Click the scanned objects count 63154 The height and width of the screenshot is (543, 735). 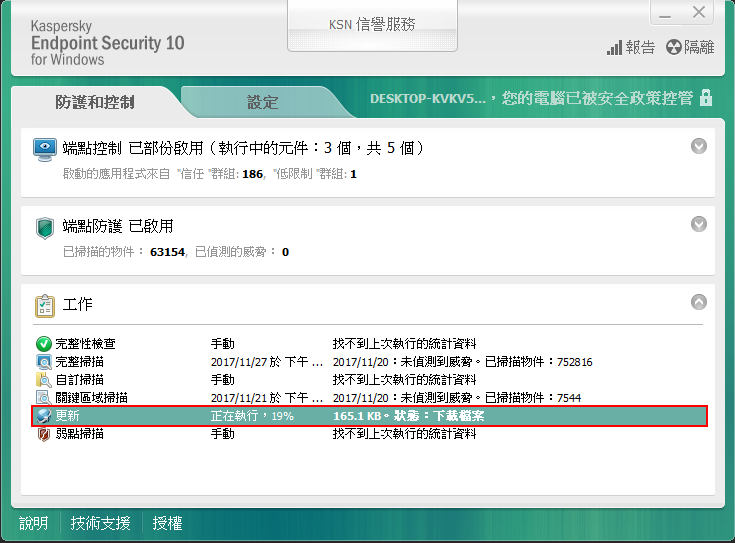(x=167, y=252)
